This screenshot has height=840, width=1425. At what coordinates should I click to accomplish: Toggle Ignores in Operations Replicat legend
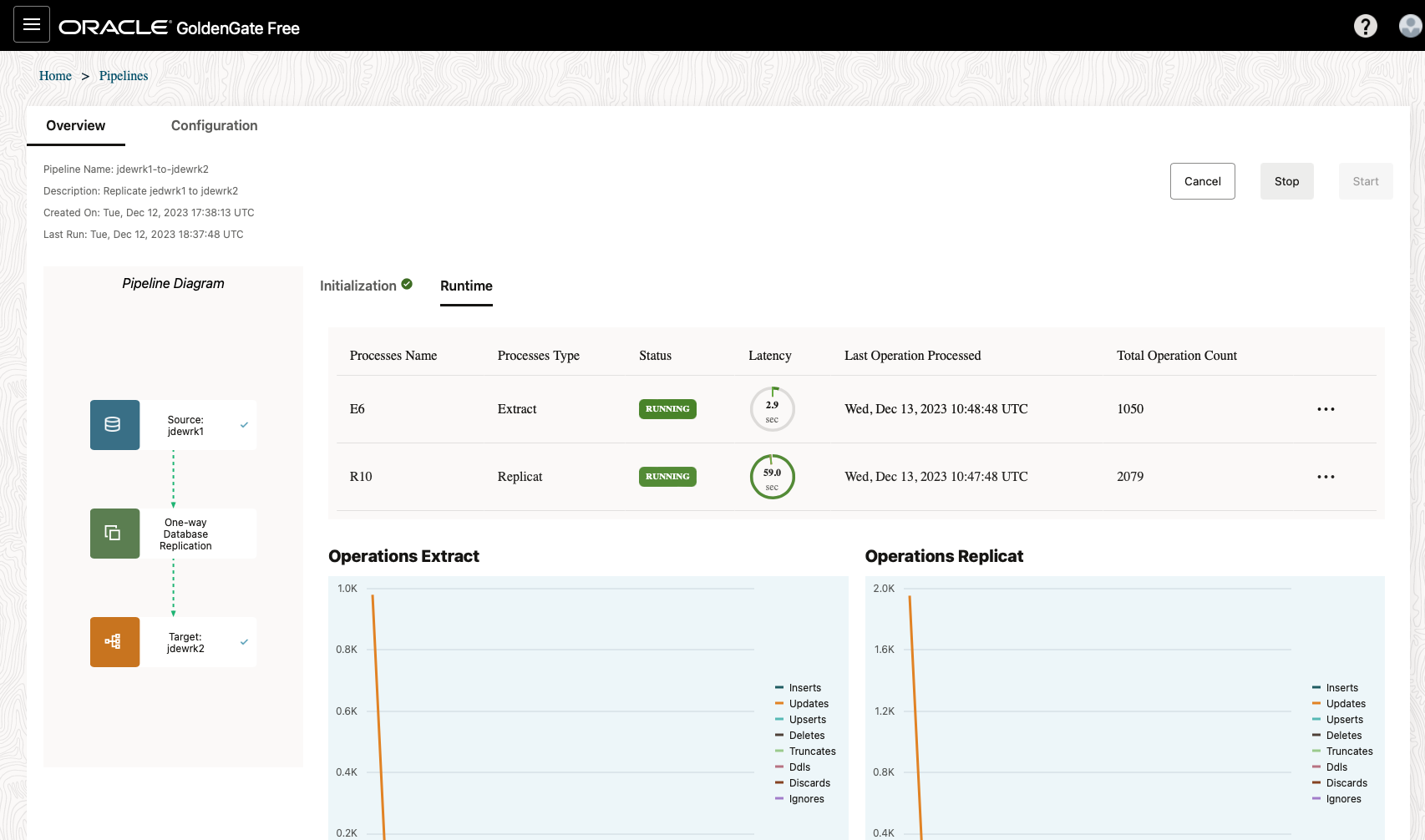[1337, 799]
